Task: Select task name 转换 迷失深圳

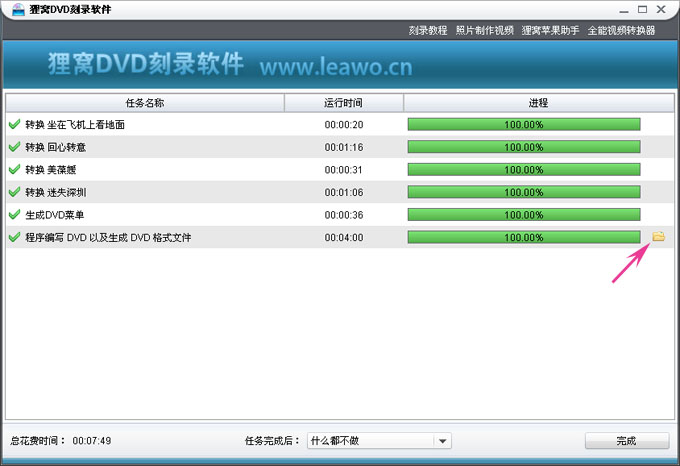Action: click(56, 192)
